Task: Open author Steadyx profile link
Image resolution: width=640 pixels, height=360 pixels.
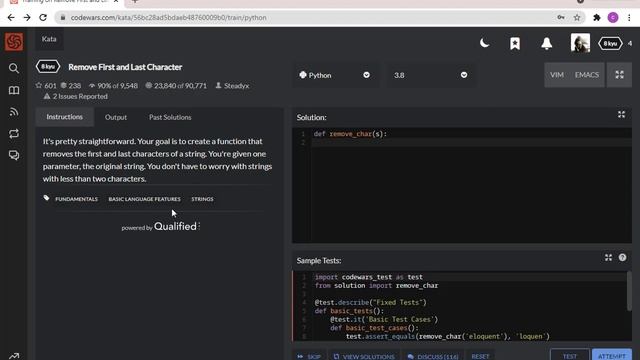Action: pyautogui.click(x=232, y=86)
